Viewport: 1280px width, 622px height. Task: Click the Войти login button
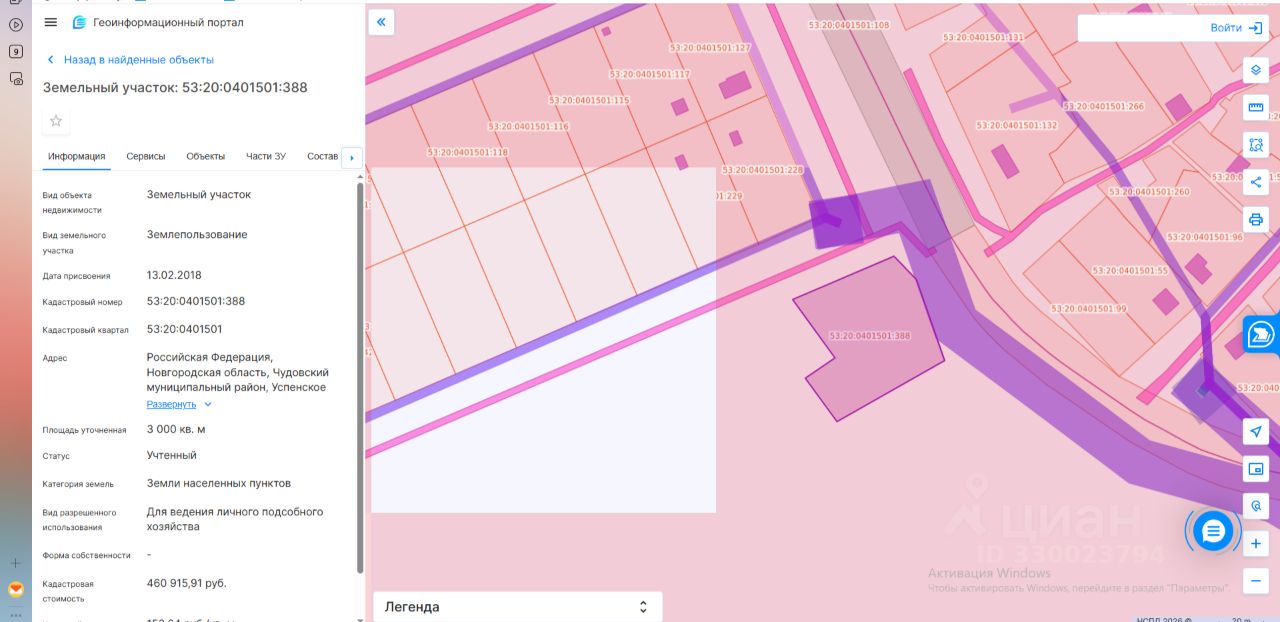(x=1173, y=28)
